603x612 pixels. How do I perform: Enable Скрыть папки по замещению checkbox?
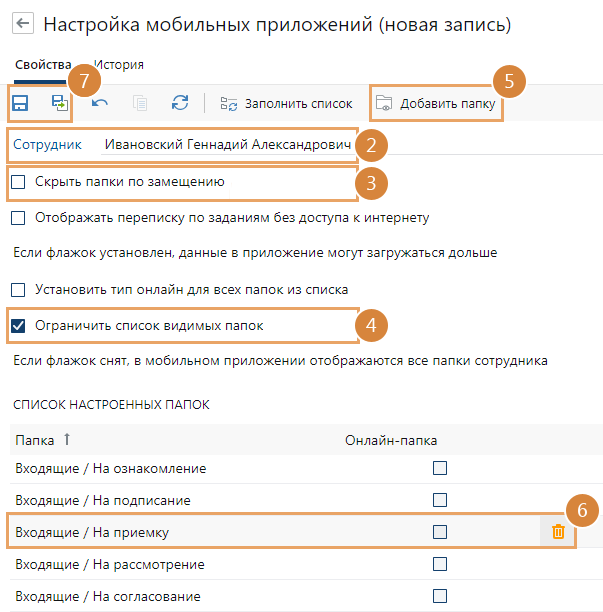point(18,182)
